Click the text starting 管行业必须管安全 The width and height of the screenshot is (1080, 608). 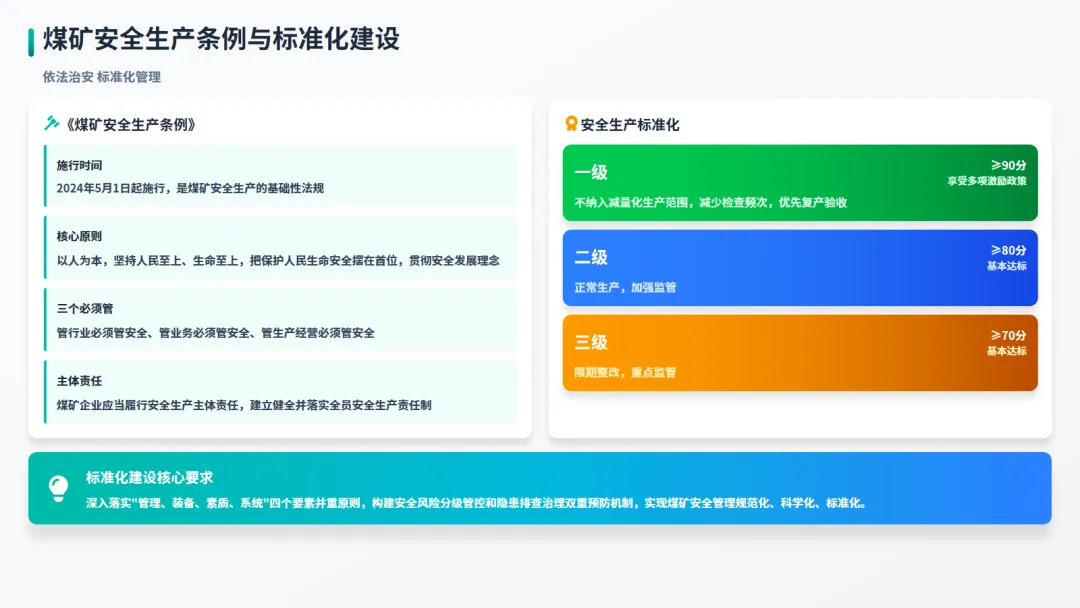(216, 333)
